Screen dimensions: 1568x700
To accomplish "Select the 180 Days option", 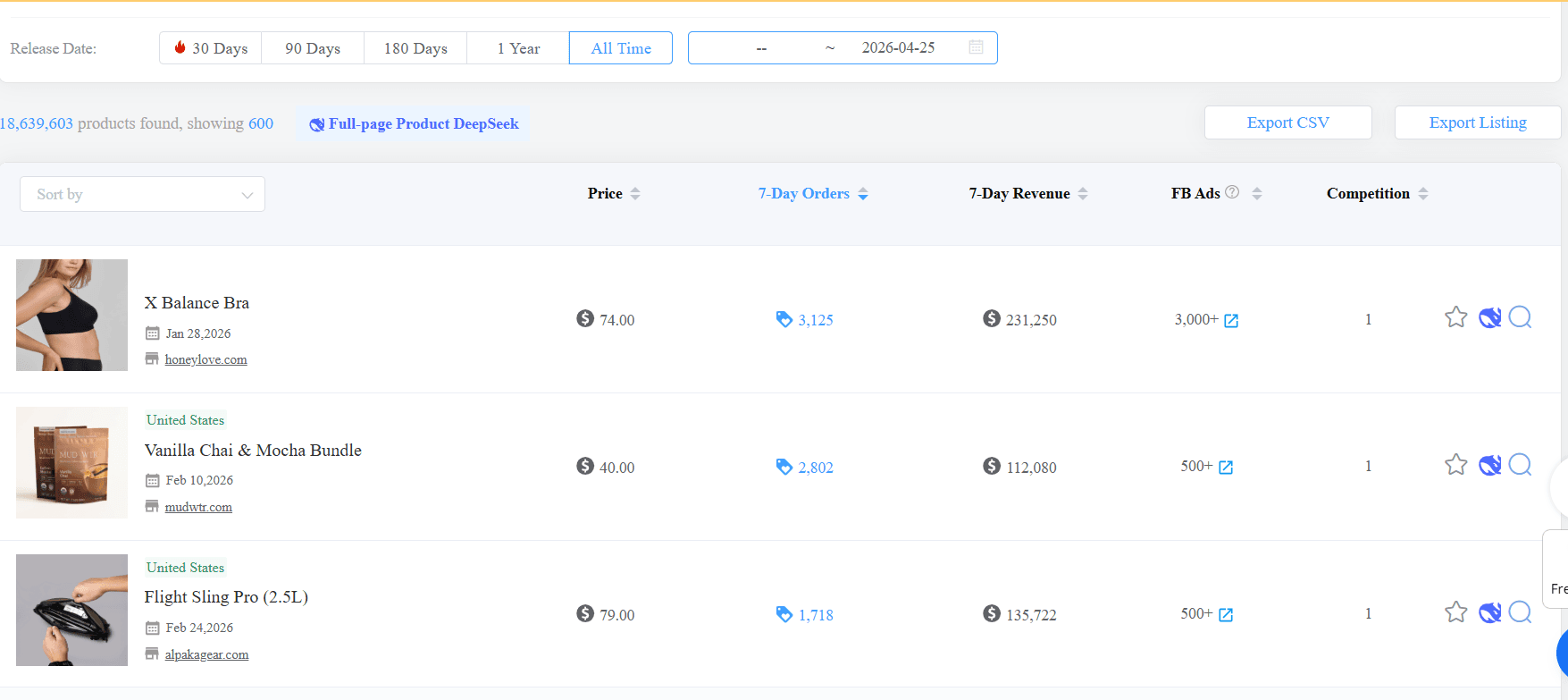I will 415,48.
